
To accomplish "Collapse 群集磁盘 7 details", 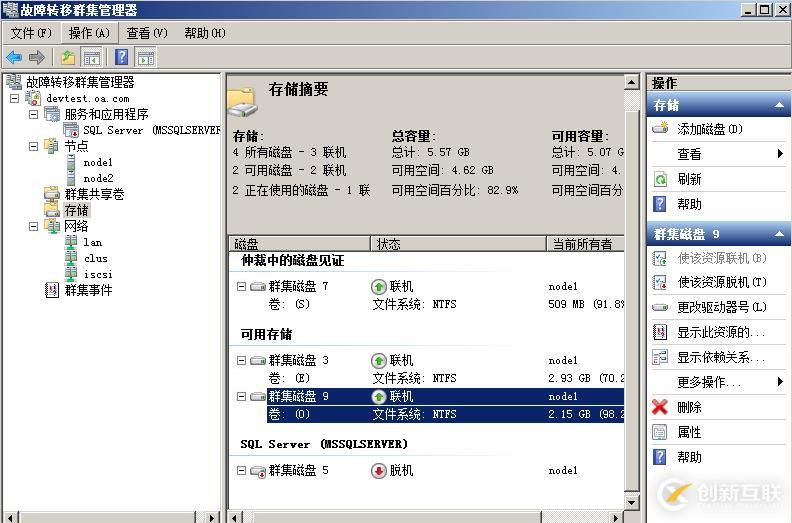I will [x=241, y=287].
